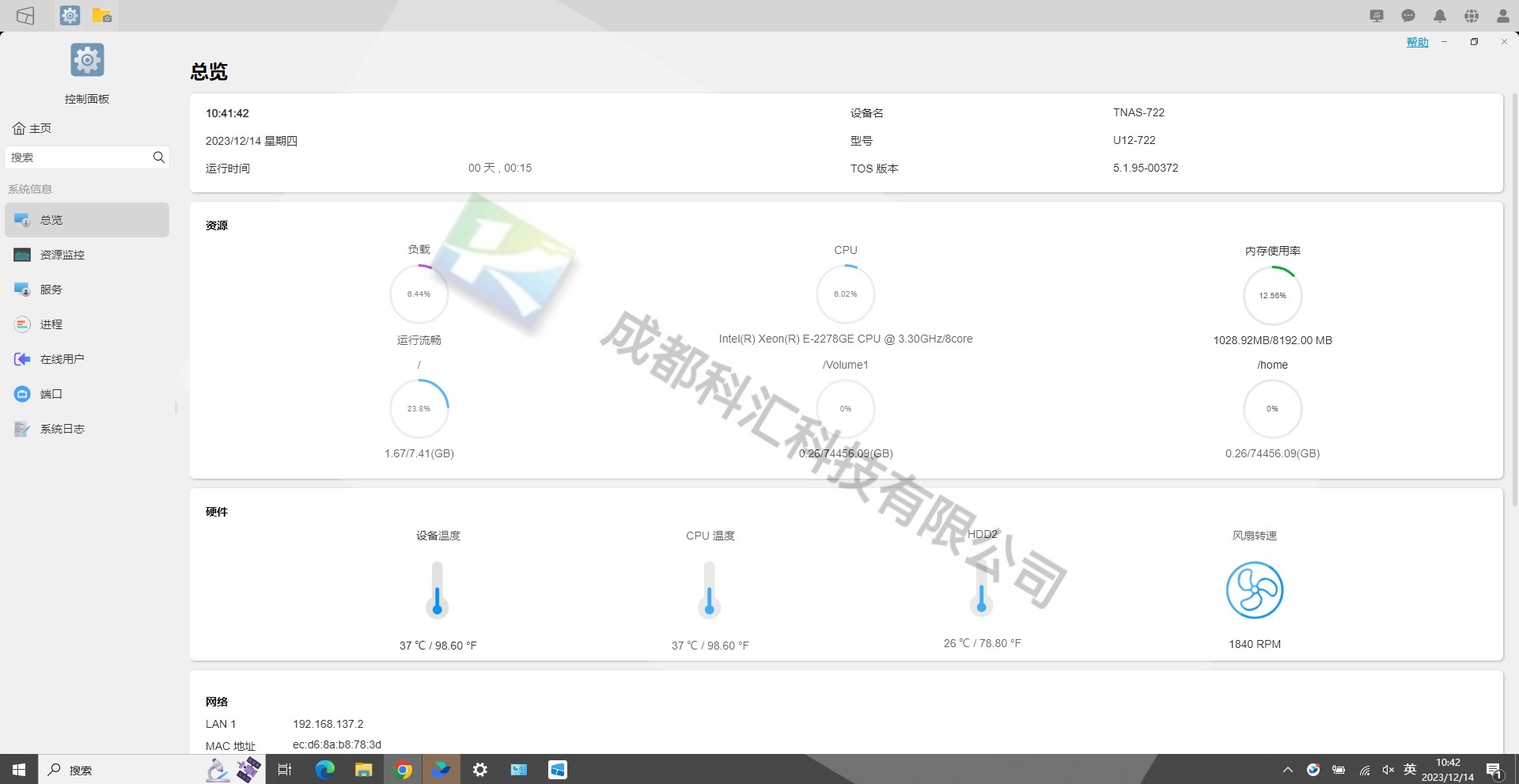Switch the 英 input method indicator
This screenshot has width=1519, height=784.
1410,770
